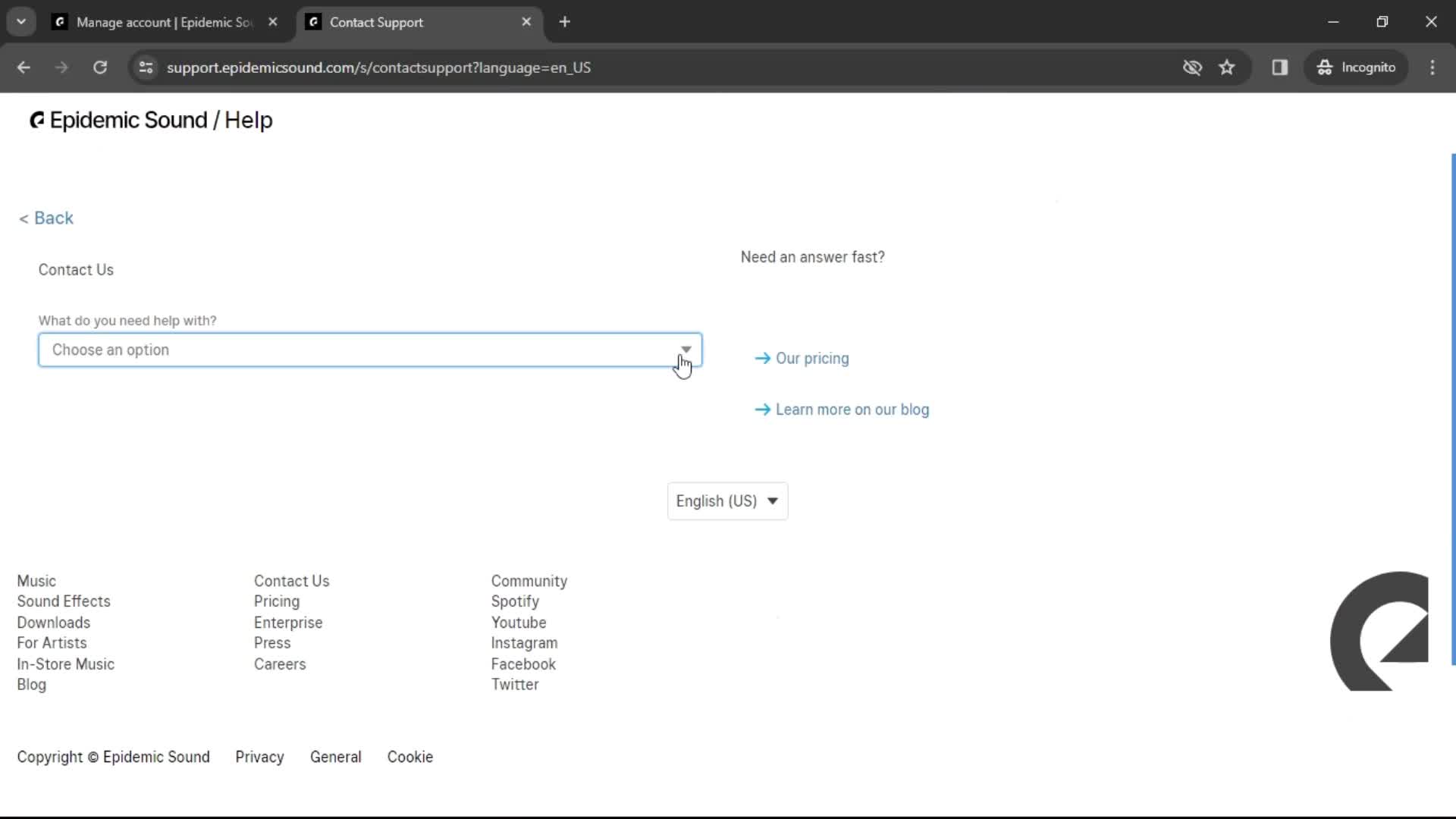
Task: Click the Incognito mode icon
Action: (x=1323, y=67)
